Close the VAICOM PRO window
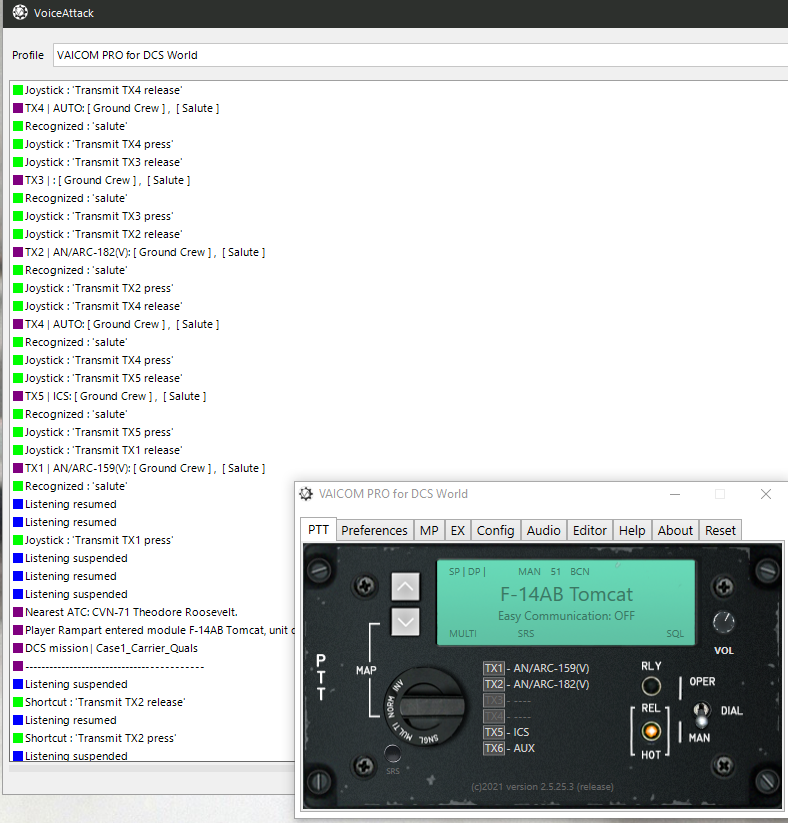788x823 pixels. (x=766, y=494)
